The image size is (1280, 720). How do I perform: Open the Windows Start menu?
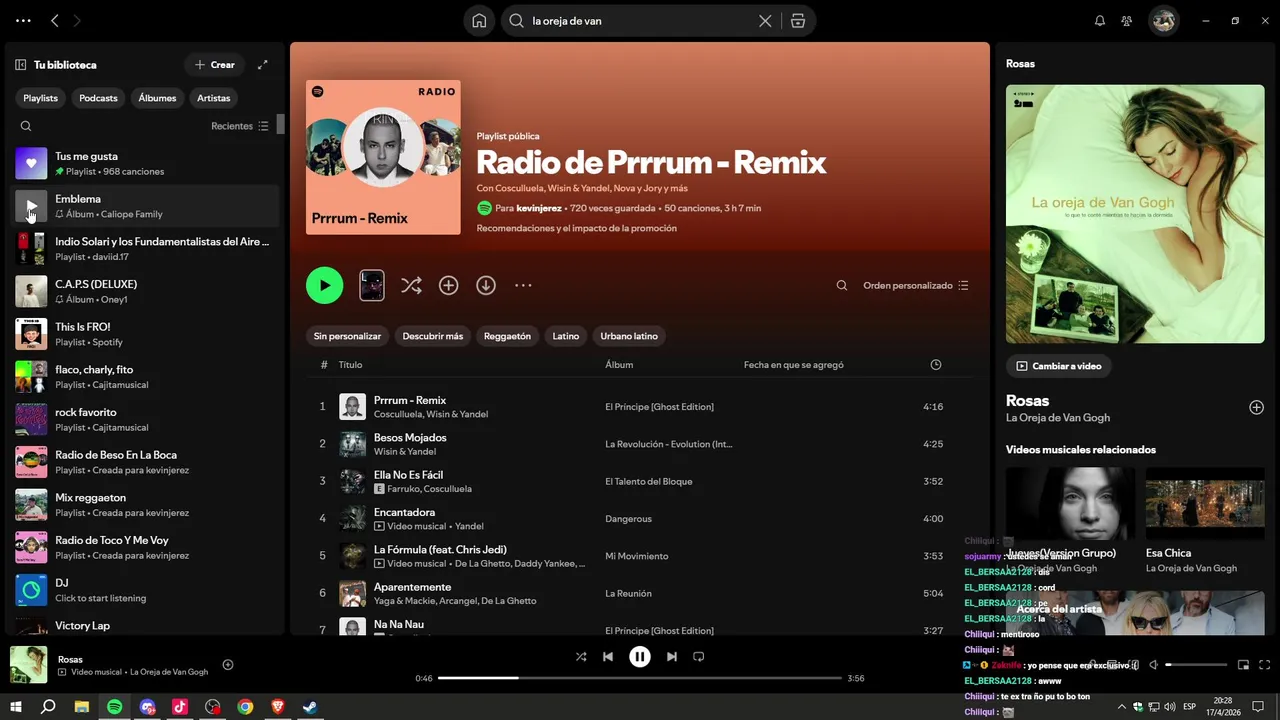16,707
